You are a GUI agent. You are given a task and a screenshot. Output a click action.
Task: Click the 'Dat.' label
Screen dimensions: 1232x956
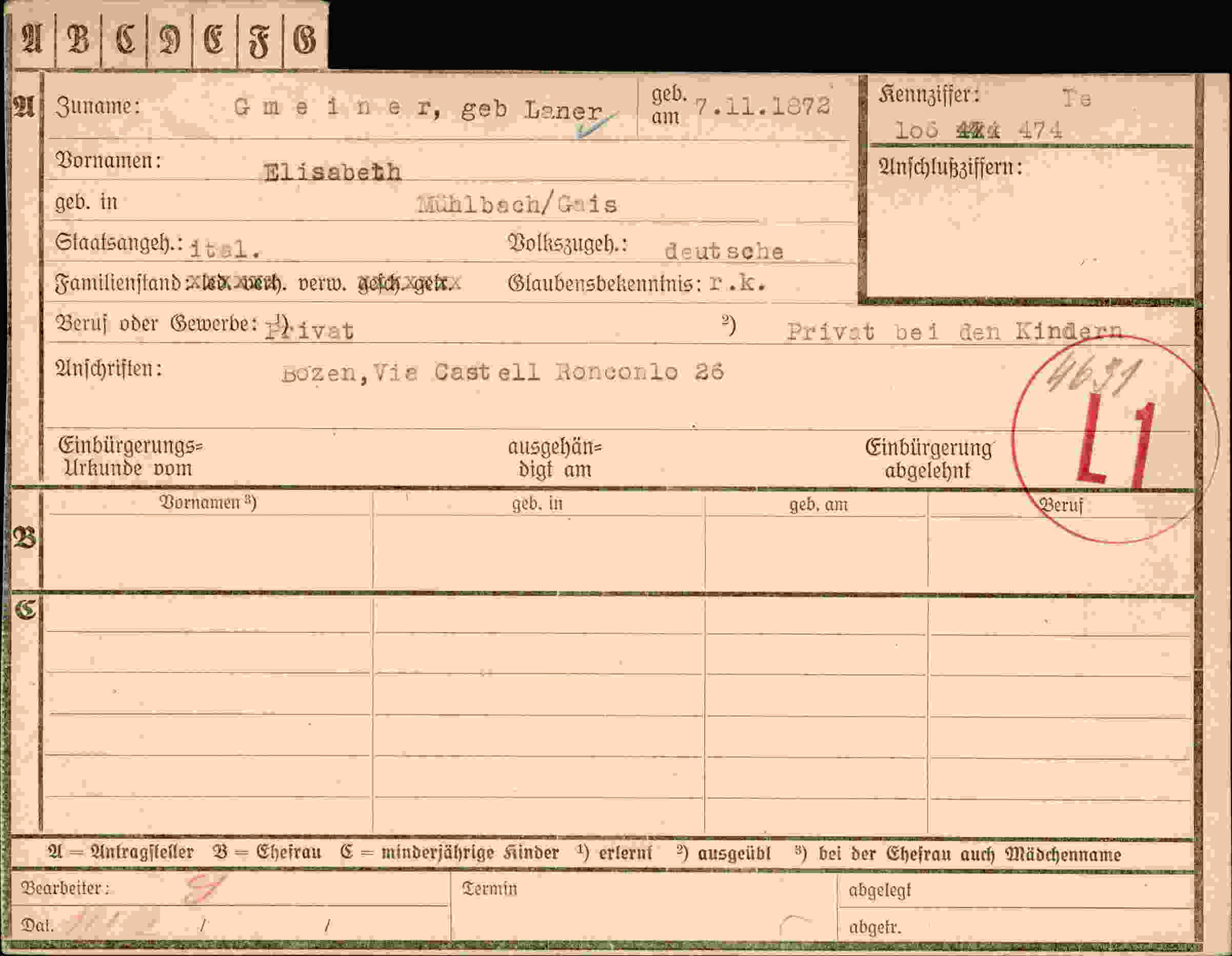tap(37, 926)
